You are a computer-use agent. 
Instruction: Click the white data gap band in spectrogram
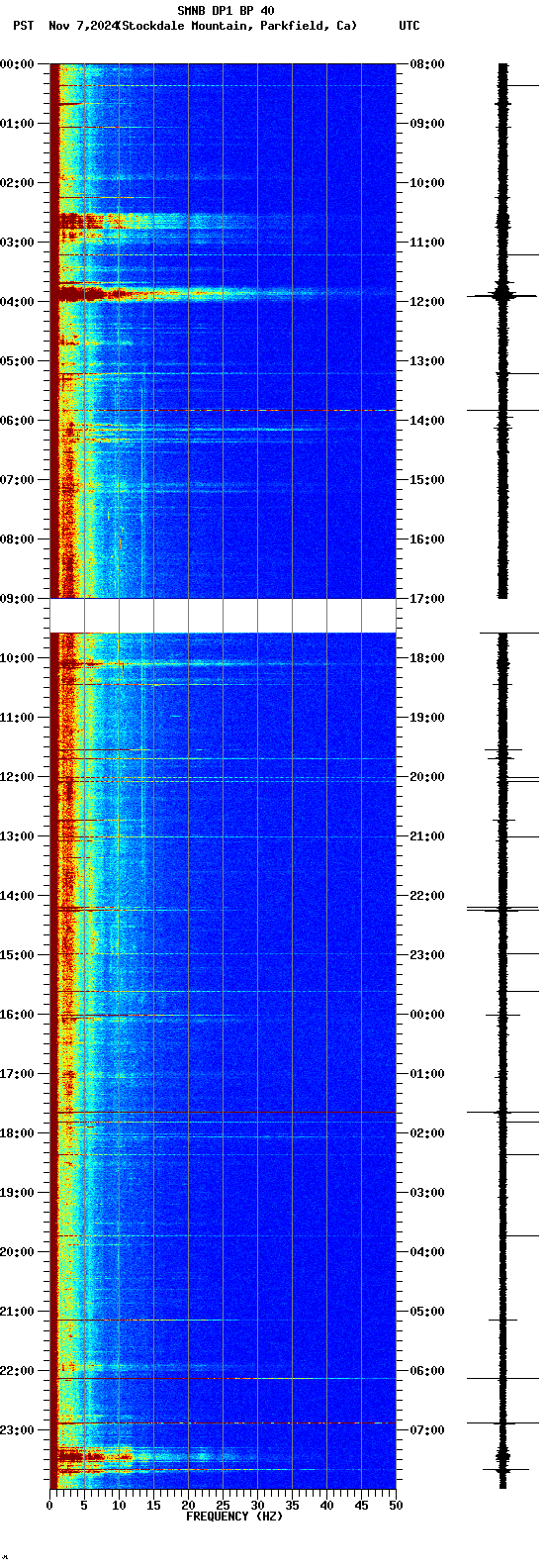(x=223, y=616)
